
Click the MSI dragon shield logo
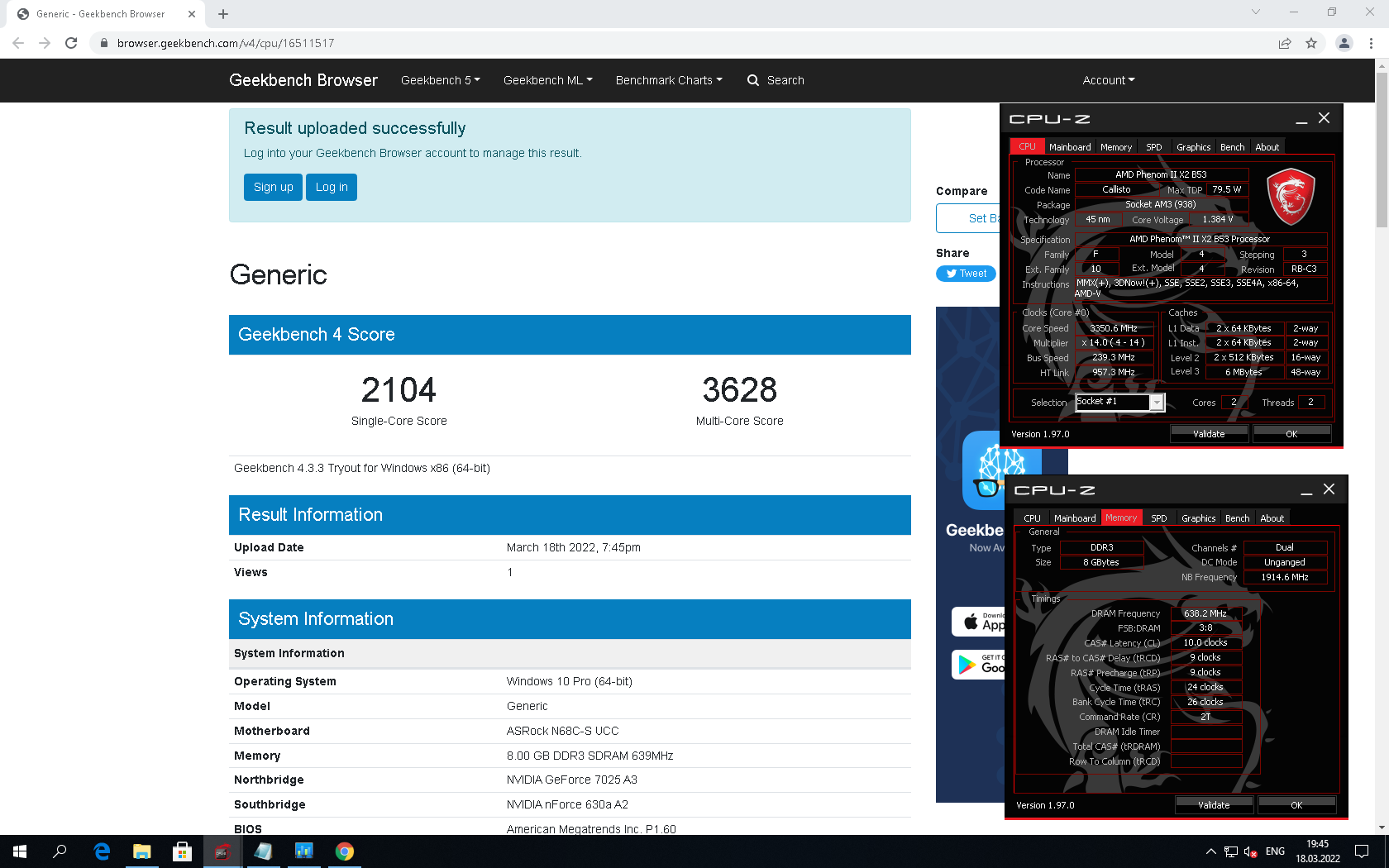pos(1291,197)
